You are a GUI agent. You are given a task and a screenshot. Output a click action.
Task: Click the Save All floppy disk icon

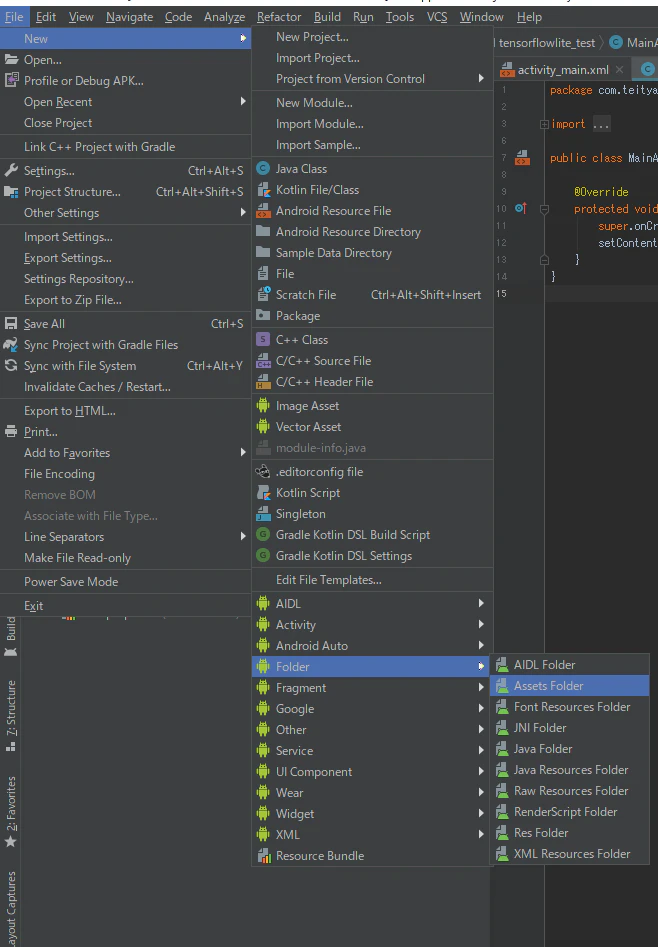(x=11, y=324)
